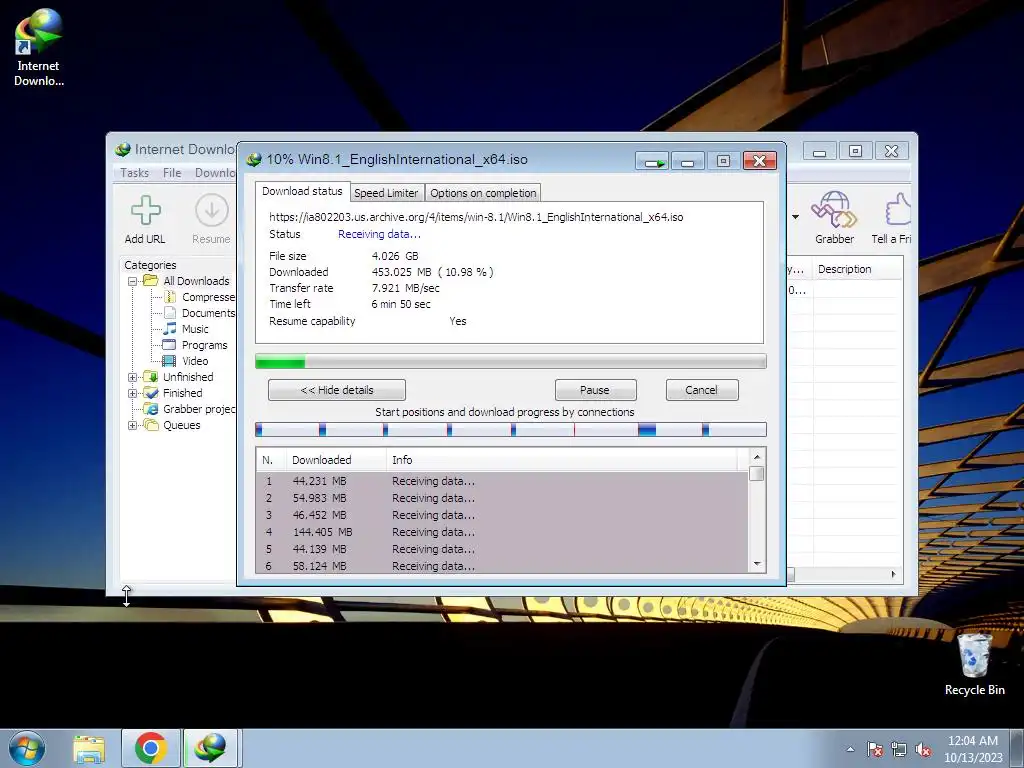
Task: Select connection row 3 with 46.452 MB
Action: point(502,515)
